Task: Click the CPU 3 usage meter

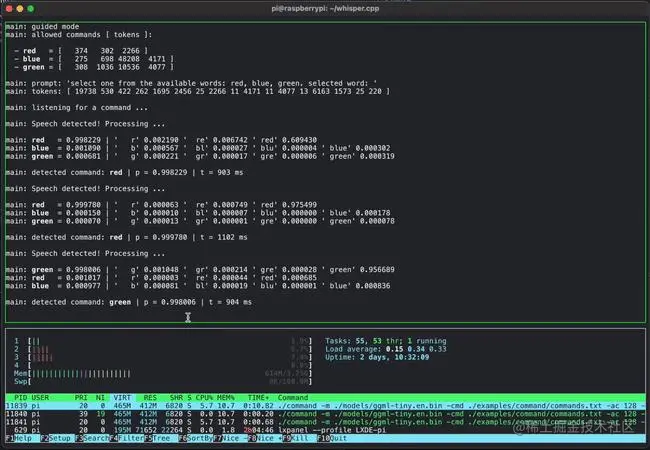Action: pos(163,357)
